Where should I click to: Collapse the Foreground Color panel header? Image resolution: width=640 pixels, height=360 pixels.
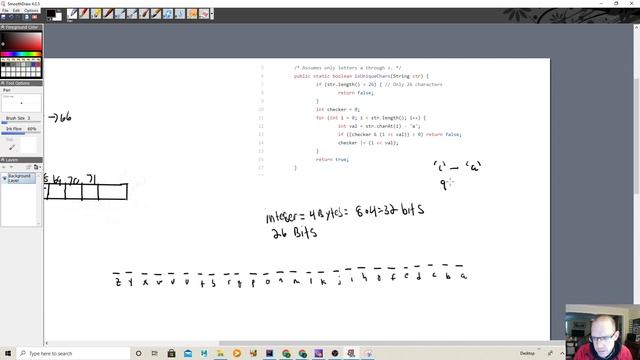[21, 27]
